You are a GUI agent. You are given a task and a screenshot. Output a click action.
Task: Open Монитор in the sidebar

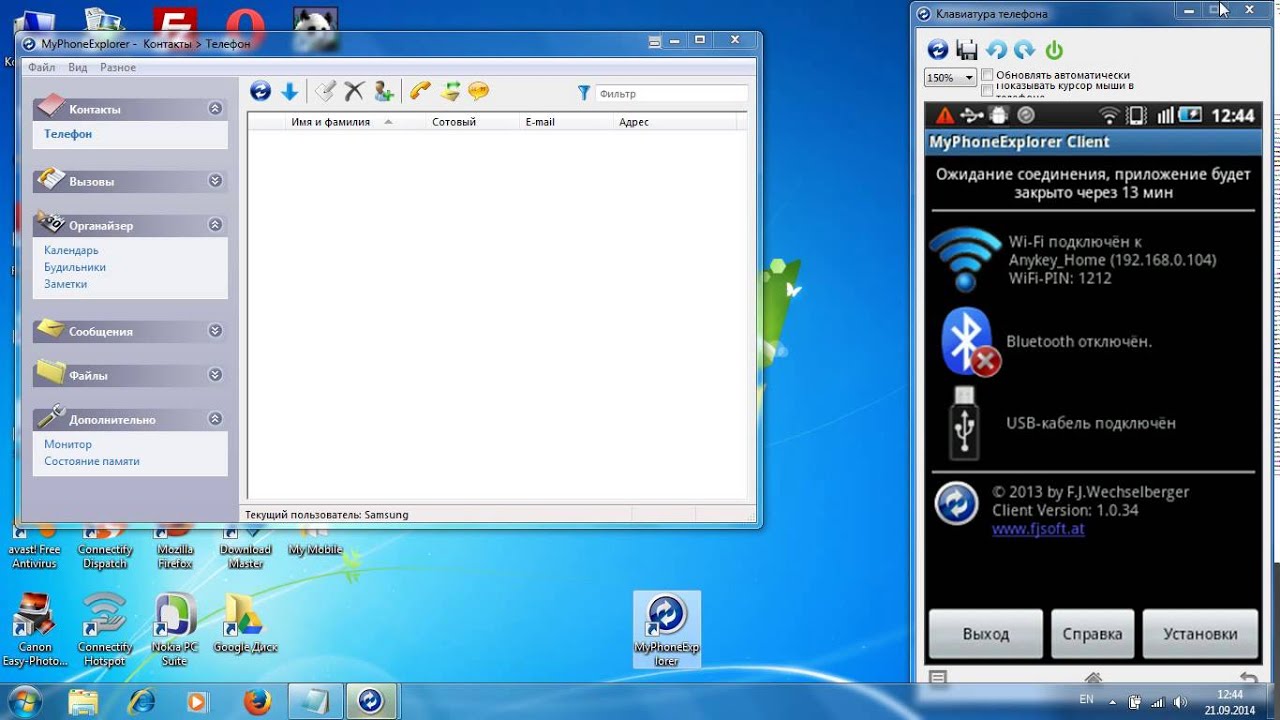pos(68,444)
